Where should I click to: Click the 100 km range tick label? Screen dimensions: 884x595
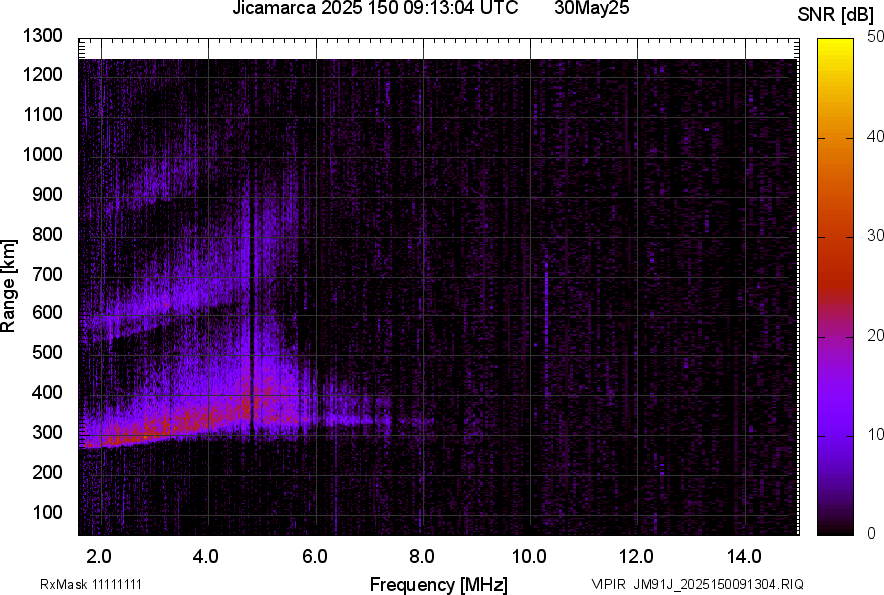pyautogui.click(x=47, y=512)
